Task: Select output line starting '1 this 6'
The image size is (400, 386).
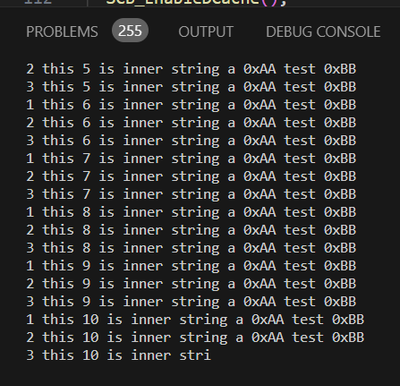Action: click(x=191, y=105)
